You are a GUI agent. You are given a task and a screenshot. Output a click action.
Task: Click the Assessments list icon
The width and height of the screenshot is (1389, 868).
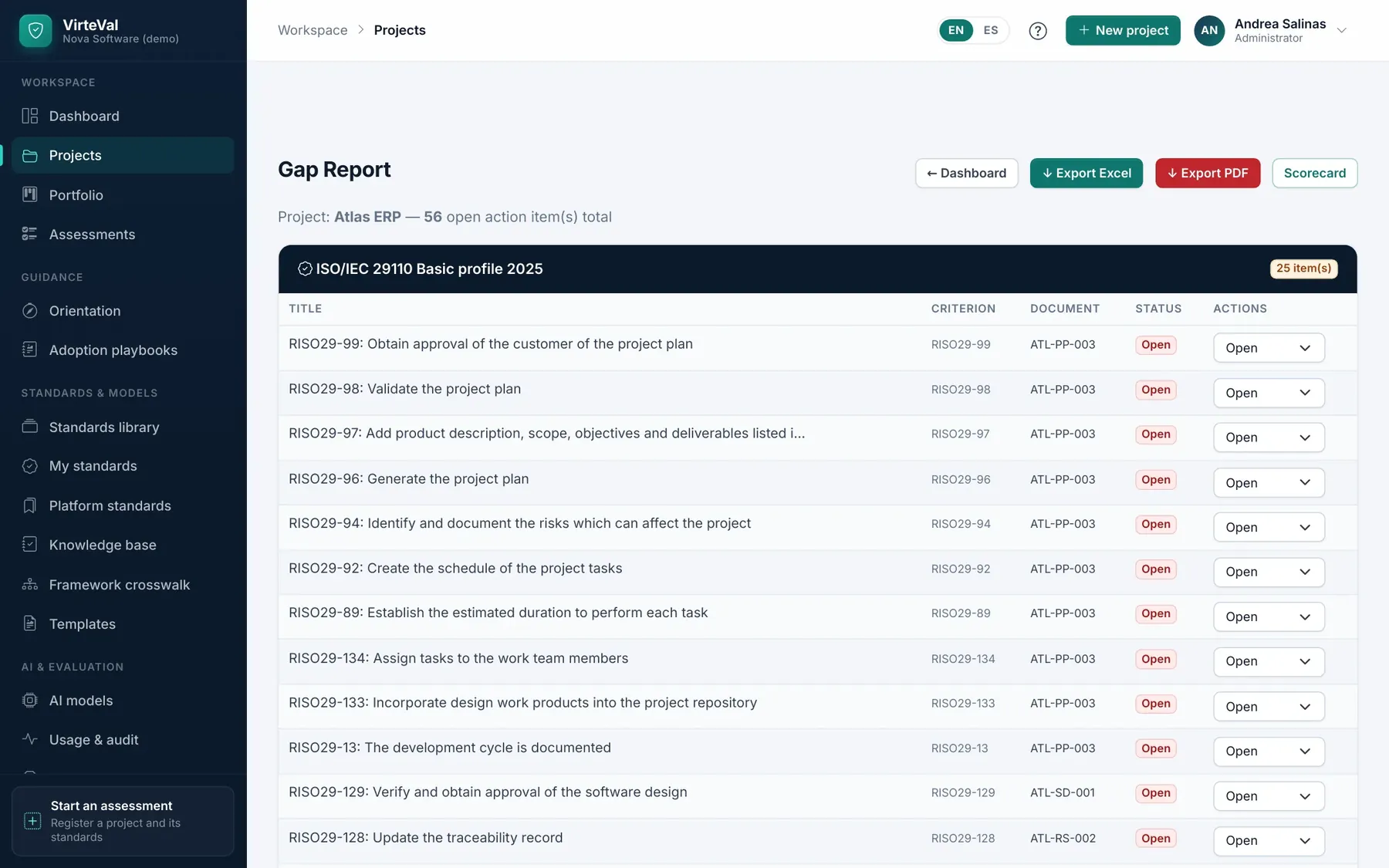point(30,234)
